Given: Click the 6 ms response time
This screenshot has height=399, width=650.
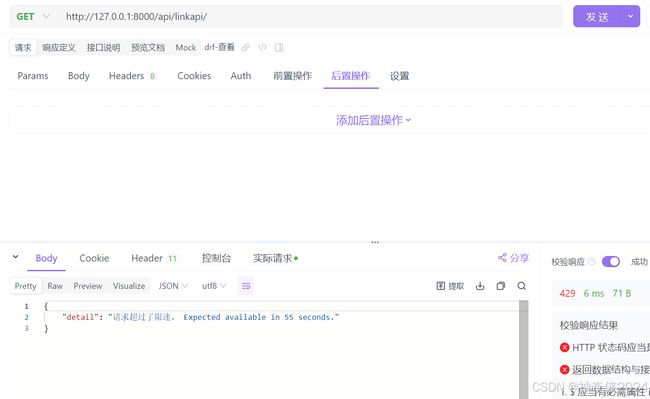Looking at the screenshot, I should [x=594, y=293].
